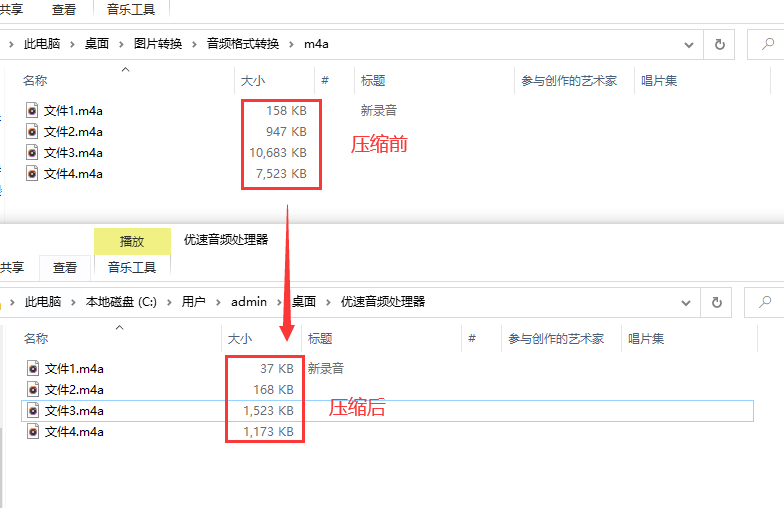Click file icon of 文件1.m4a in upper window
The image size is (784, 508).
(x=32, y=110)
